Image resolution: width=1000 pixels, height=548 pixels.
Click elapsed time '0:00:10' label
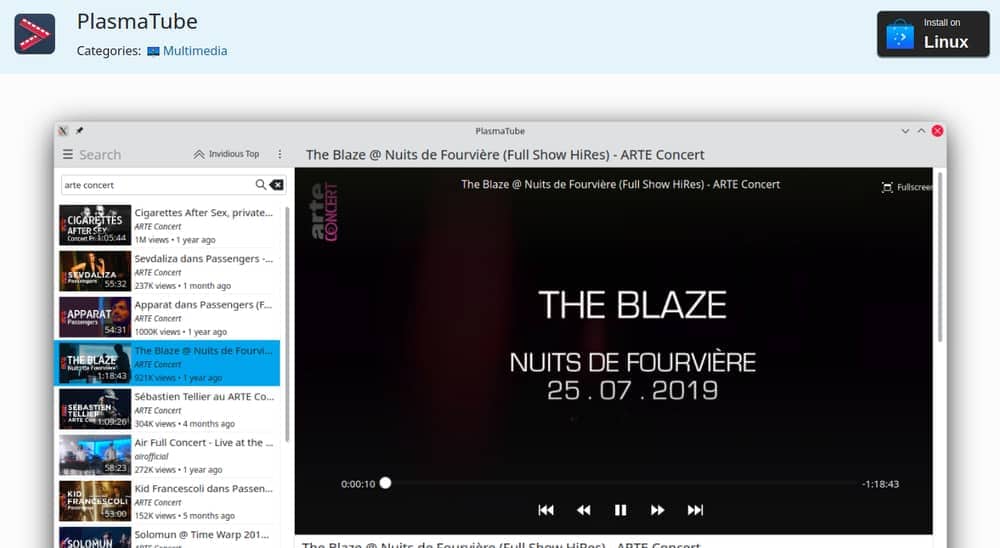click(x=358, y=484)
